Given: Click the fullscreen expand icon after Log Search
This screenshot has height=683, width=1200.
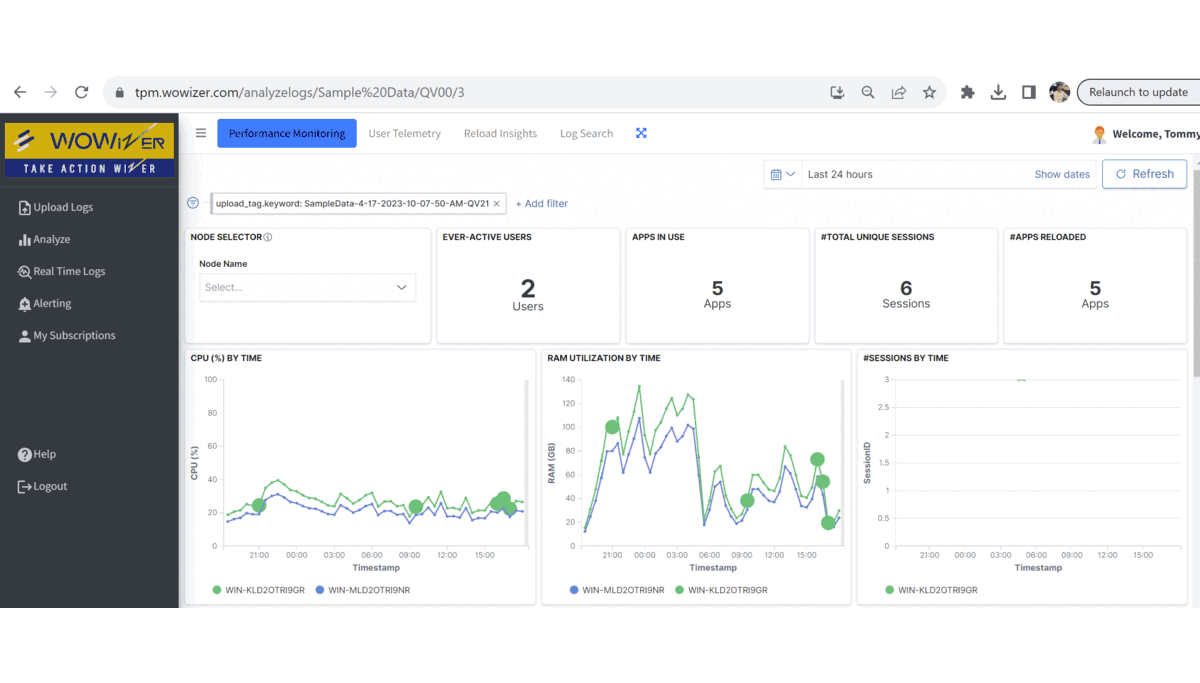Looking at the screenshot, I should point(641,133).
